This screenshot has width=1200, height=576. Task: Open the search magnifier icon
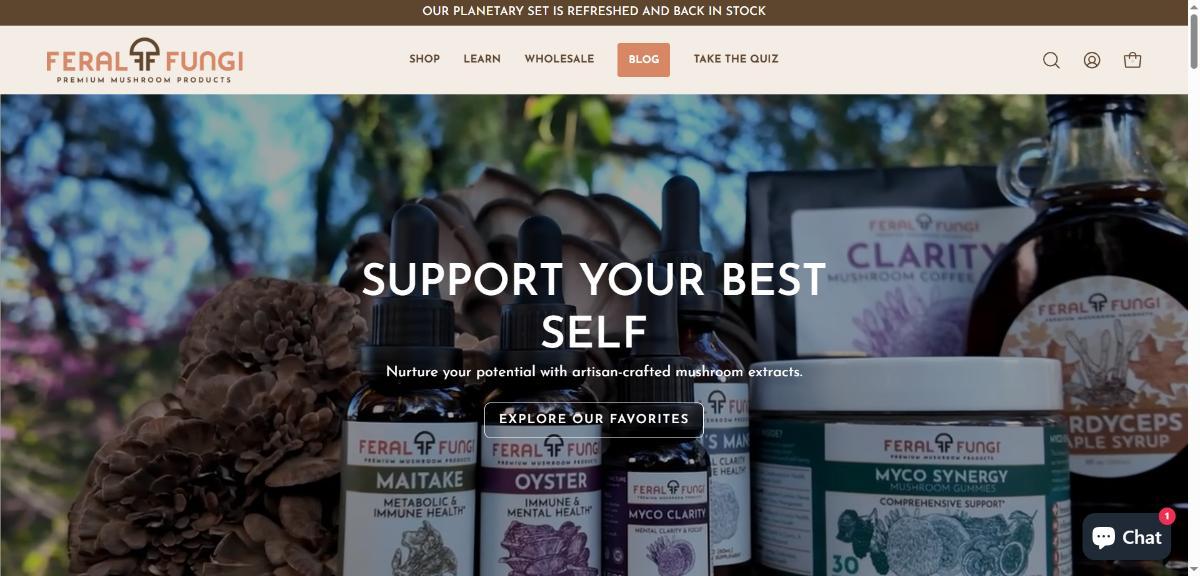coord(1051,60)
